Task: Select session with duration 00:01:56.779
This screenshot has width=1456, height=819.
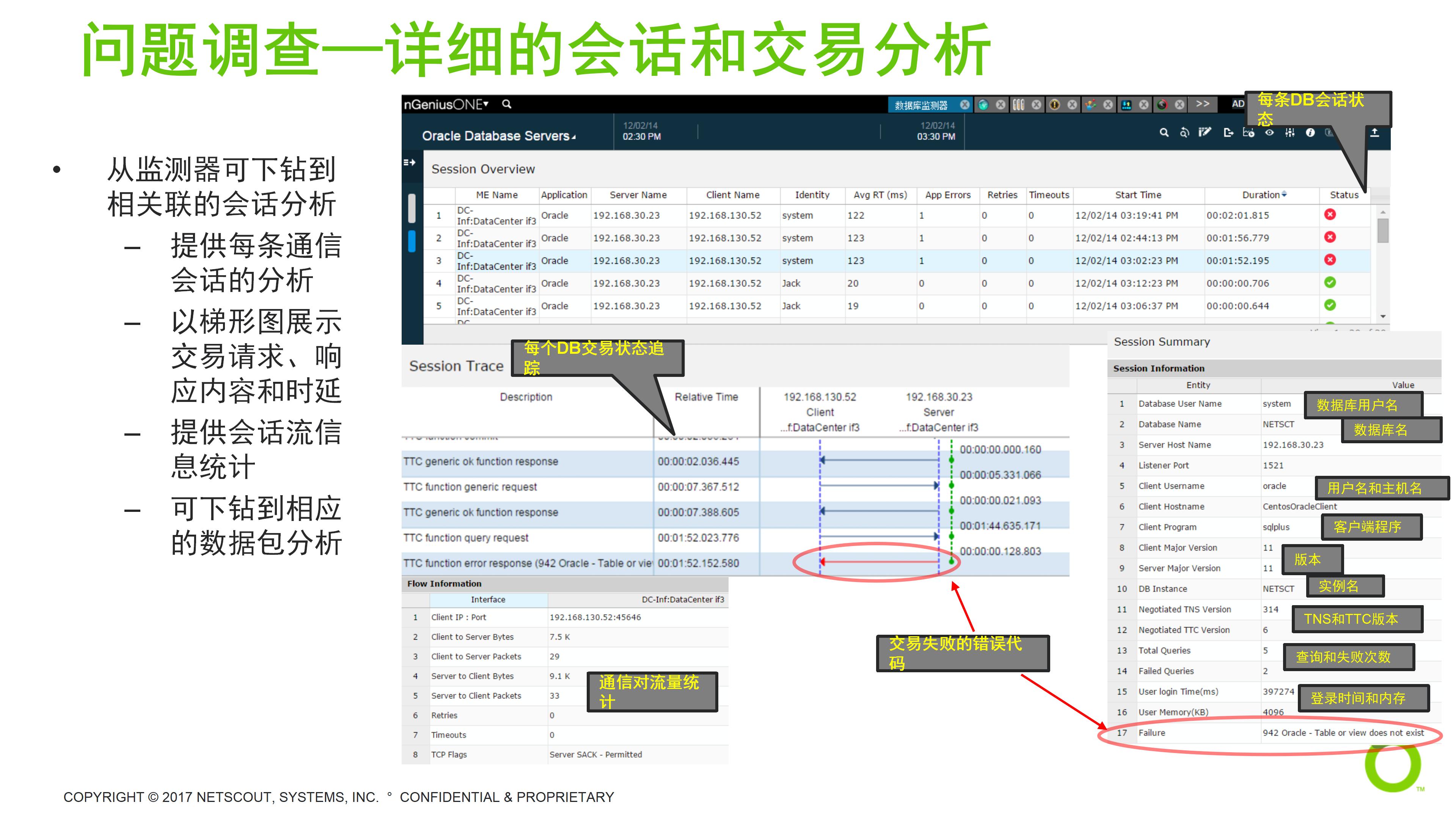Action: coord(897,238)
